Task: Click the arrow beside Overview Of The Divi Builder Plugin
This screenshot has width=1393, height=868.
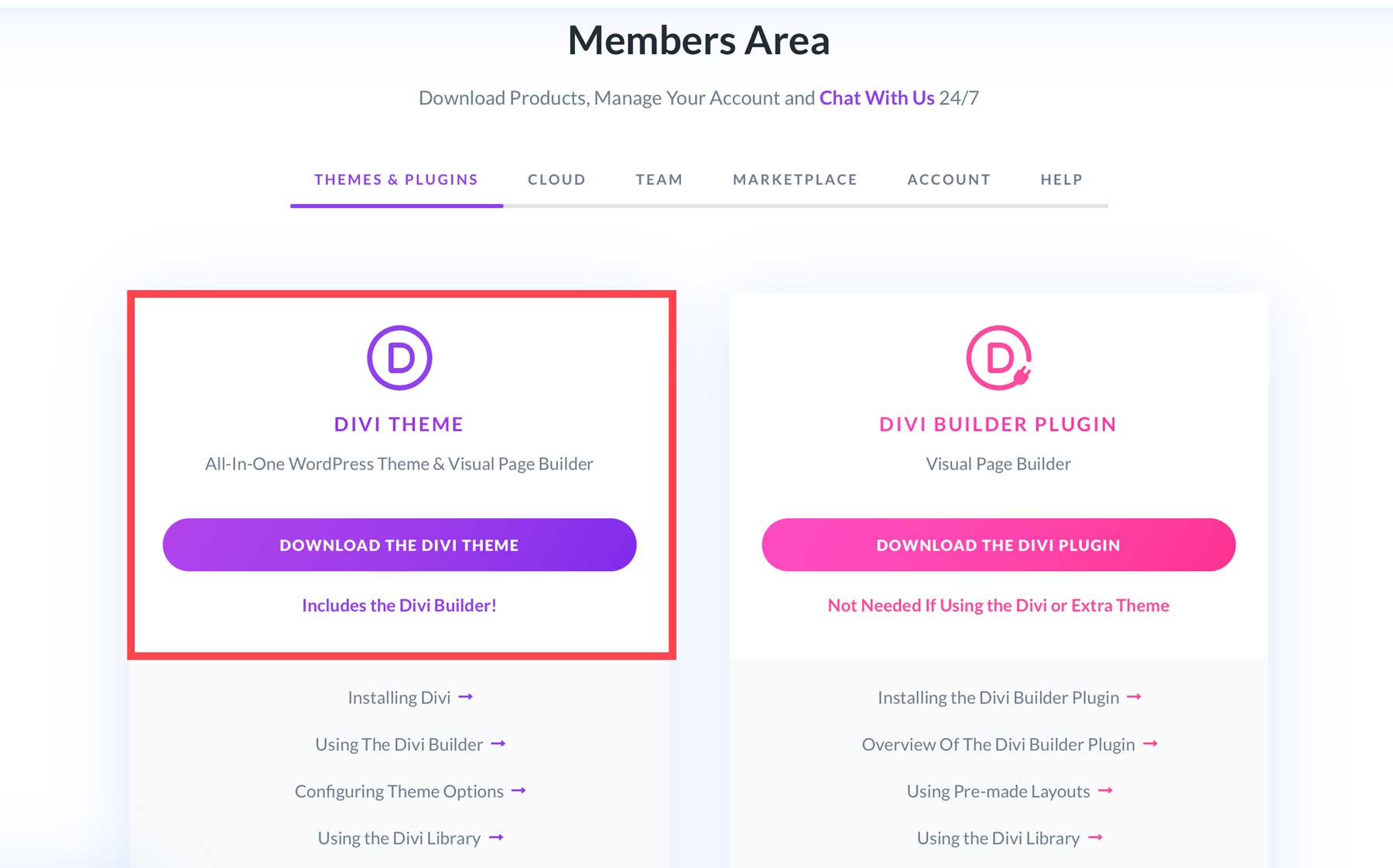Action: tap(1150, 743)
